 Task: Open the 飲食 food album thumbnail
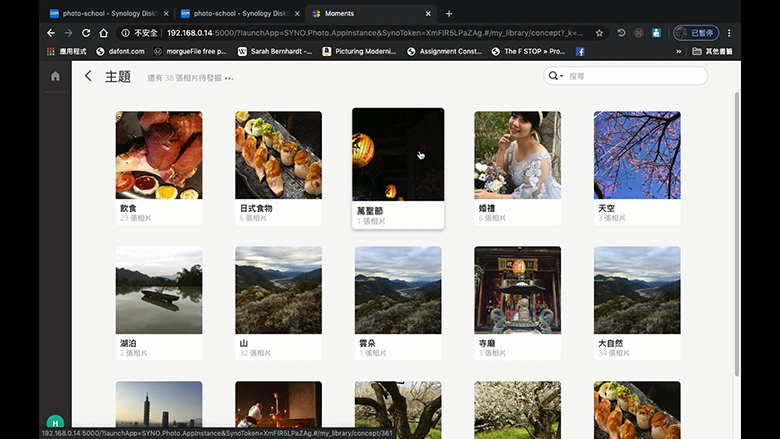coord(159,155)
